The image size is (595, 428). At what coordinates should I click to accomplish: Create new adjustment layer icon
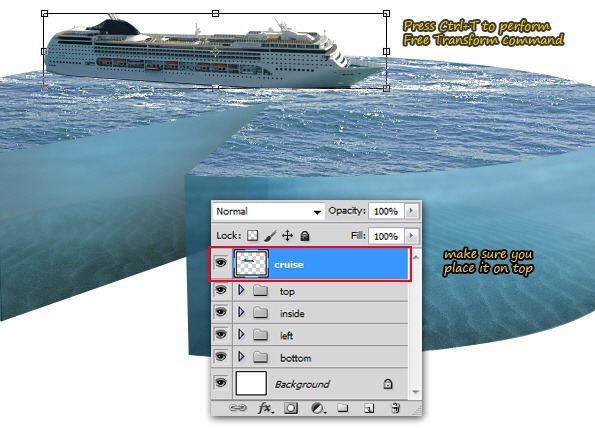pos(318,408)
